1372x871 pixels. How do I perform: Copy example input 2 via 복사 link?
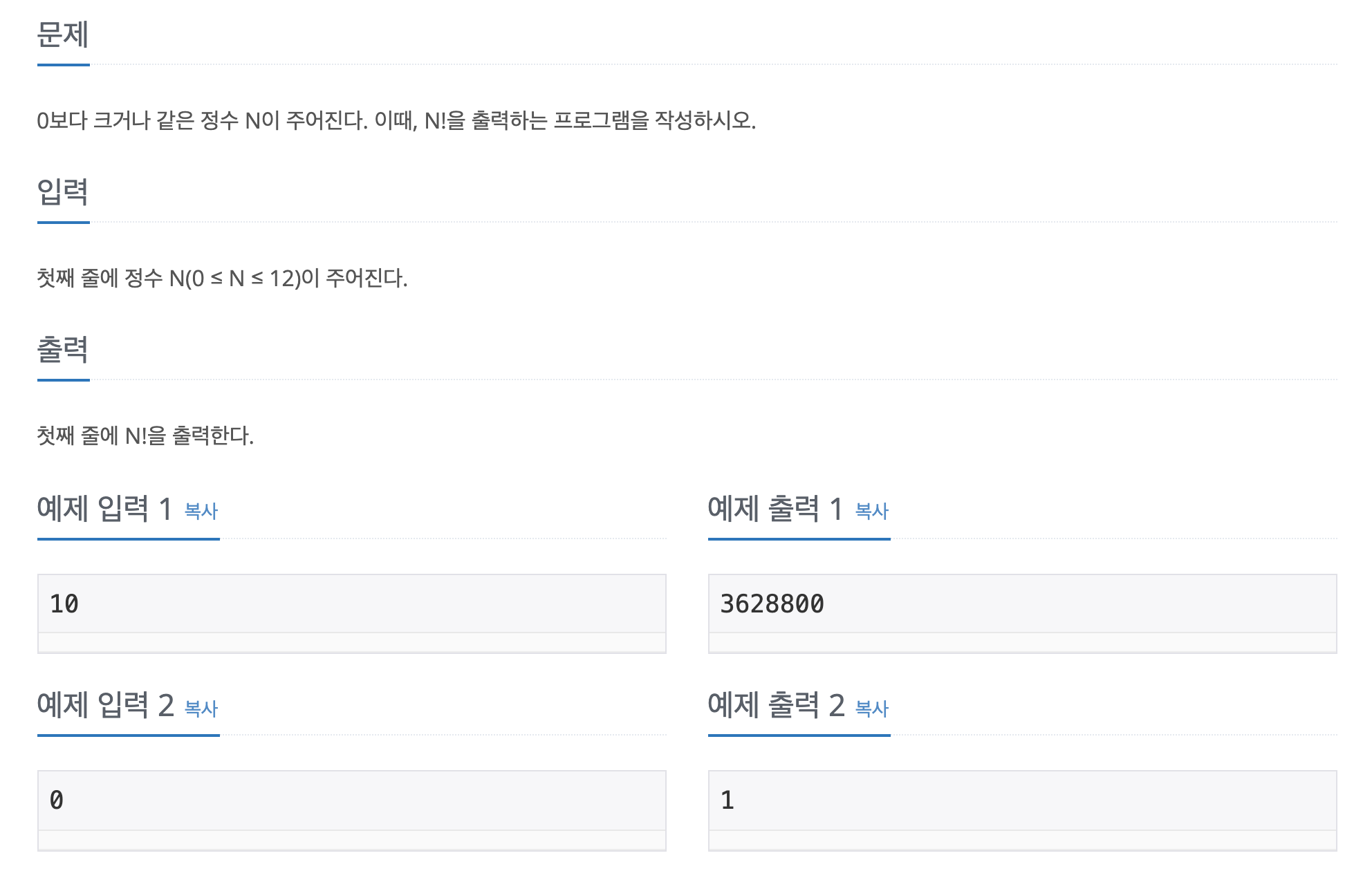pyautogui.click(x=201, y=708)
